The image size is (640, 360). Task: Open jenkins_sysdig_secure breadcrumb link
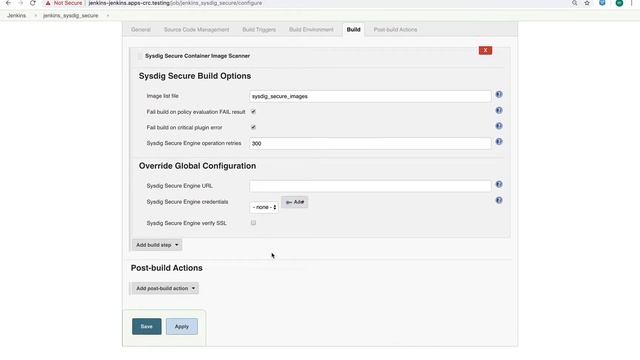click(71, 16)
